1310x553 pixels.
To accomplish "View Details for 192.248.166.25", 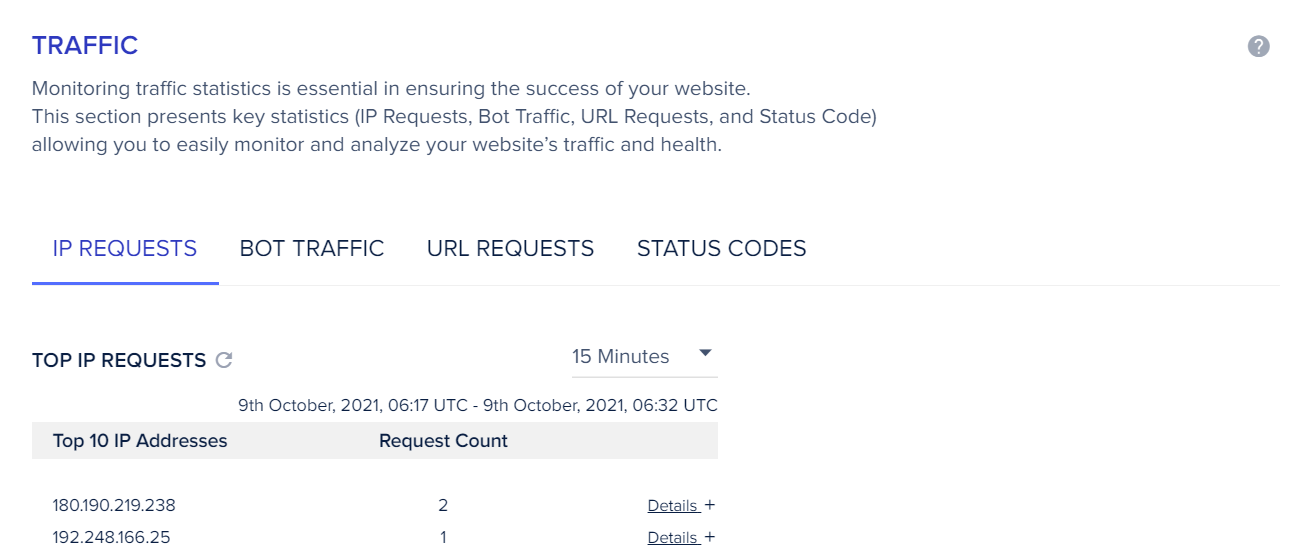I will (x=673, y=538).
